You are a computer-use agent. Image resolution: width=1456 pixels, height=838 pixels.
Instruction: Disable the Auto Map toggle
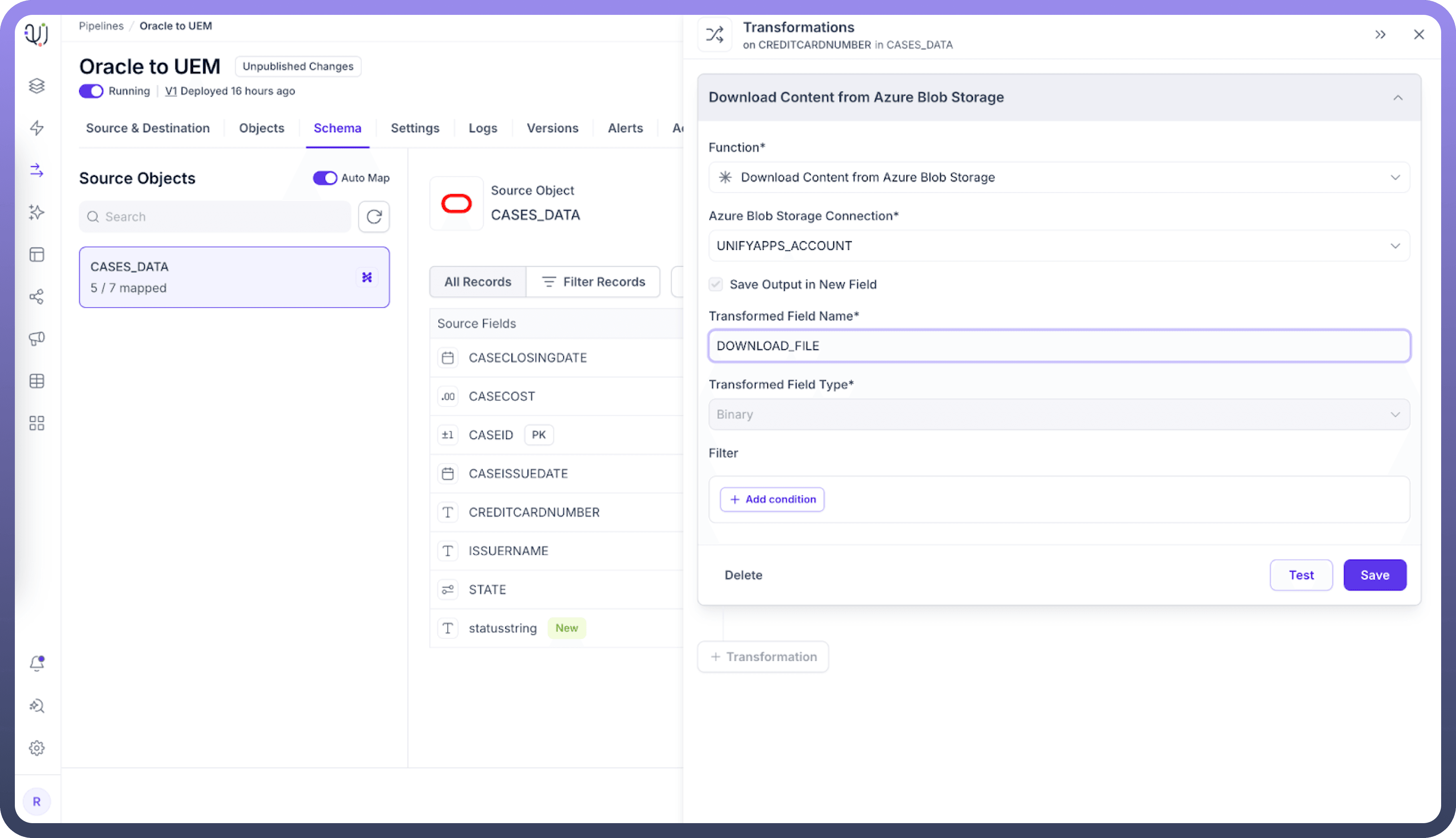[x=325, y=178]
